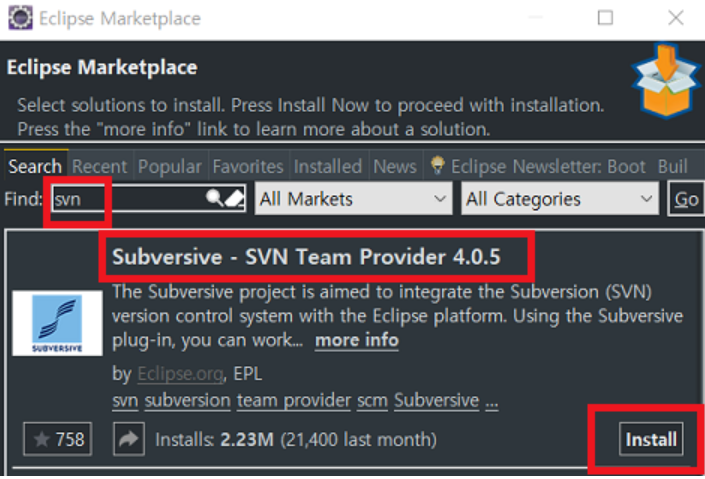Install the Subversive SVN Team Provider
705x479 pixels.
coord(651,439)
